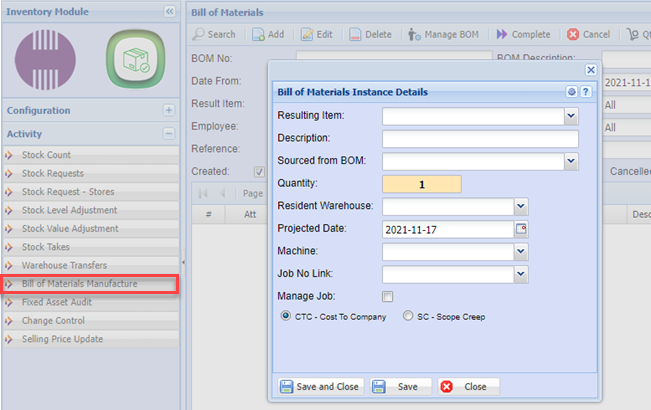Expand the Configuration section
The height and width of the screenshot is (410, 651).
point(169,110)
